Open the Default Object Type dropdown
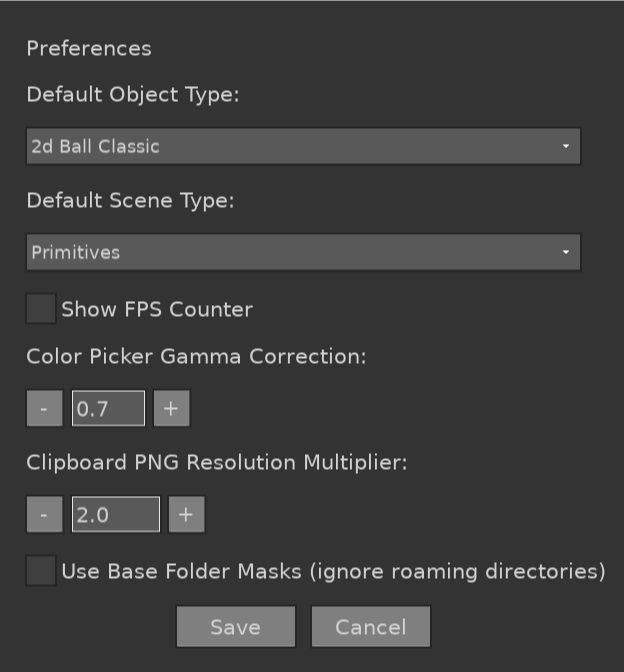Screen dimensions: 624x672 pos(302,146)
